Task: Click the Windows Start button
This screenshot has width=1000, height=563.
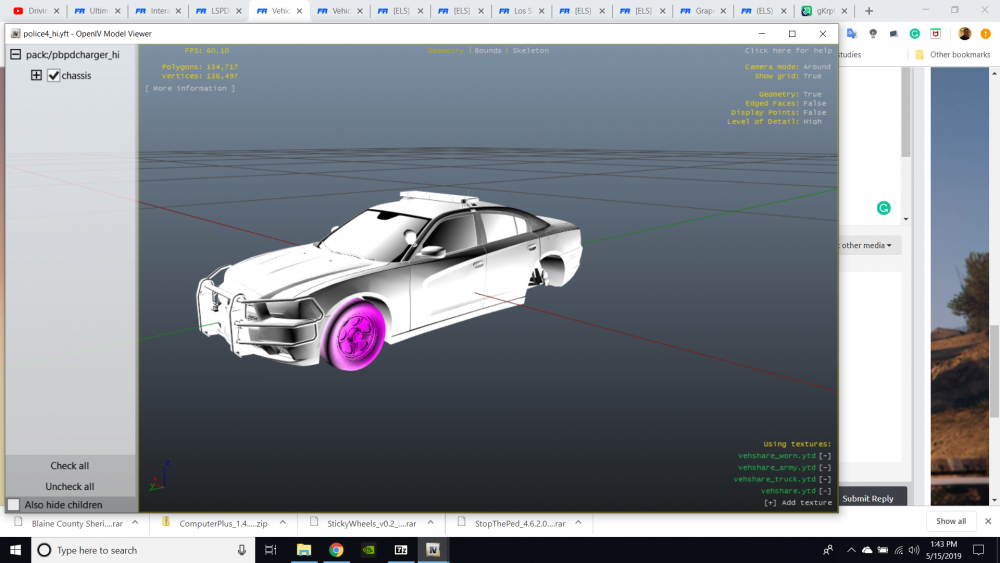Action: (16, 550)
